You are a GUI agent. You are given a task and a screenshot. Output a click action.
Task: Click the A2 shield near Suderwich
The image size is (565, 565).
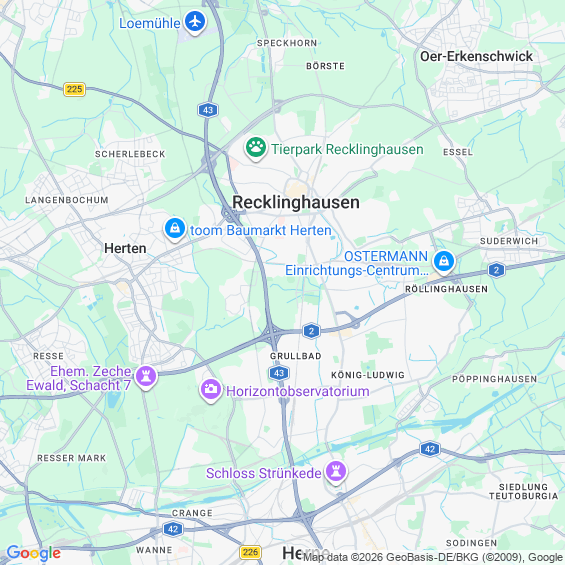[496, 270]
